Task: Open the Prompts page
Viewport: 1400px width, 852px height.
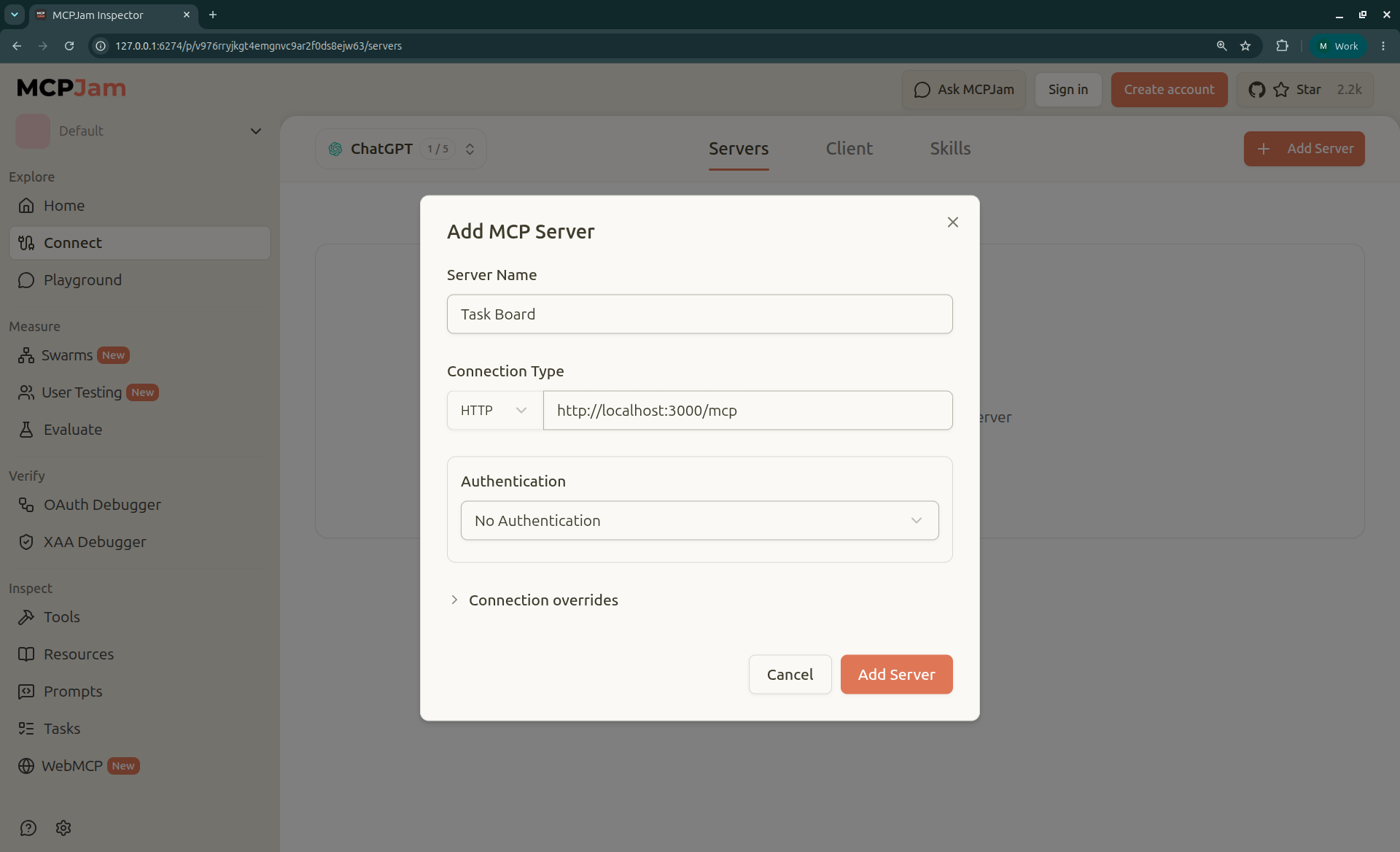Action: [140, 692]
